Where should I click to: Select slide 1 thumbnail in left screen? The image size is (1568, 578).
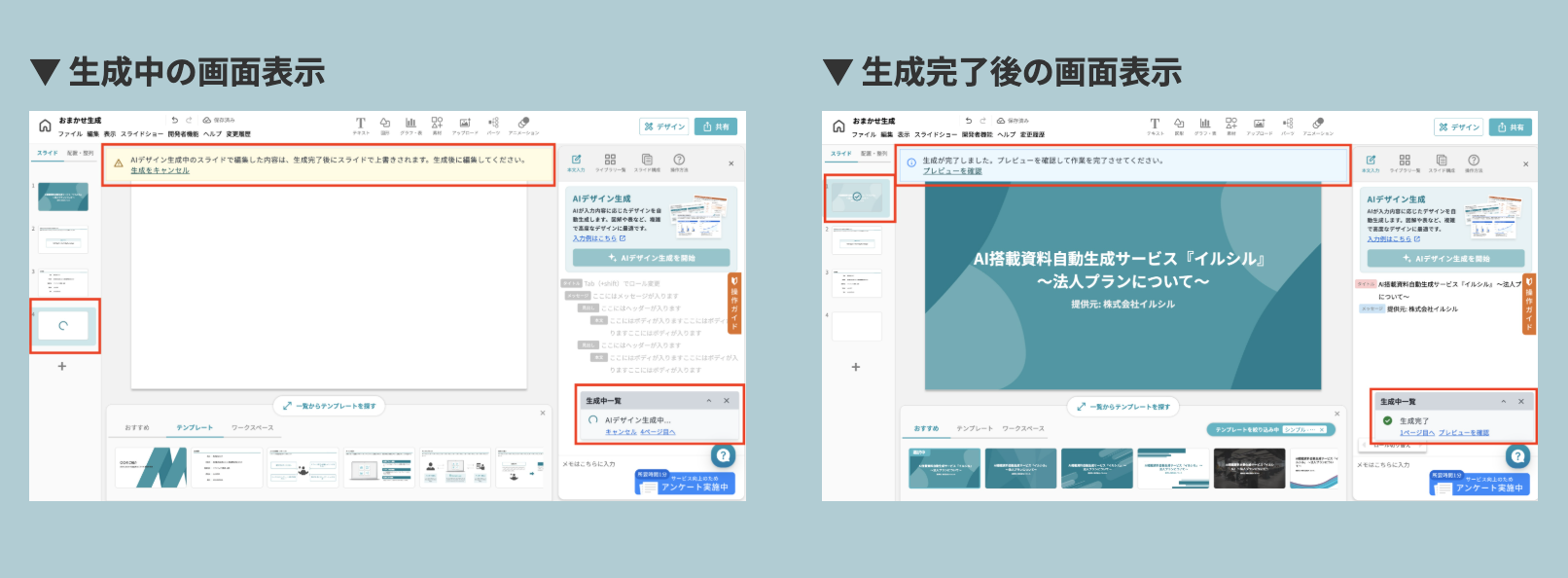[x=63, y=197]
